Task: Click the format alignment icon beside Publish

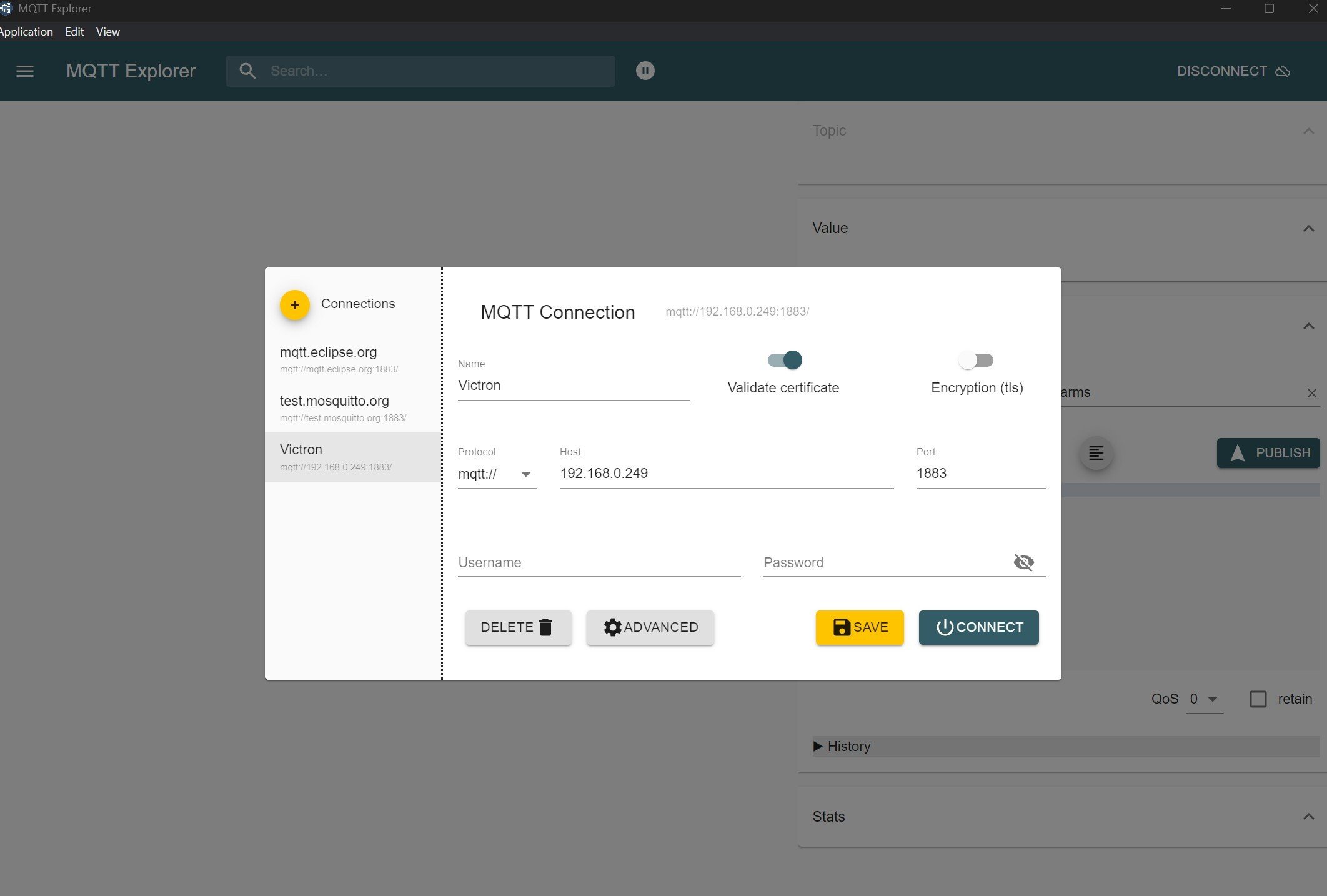Action: pos(1096,453)
